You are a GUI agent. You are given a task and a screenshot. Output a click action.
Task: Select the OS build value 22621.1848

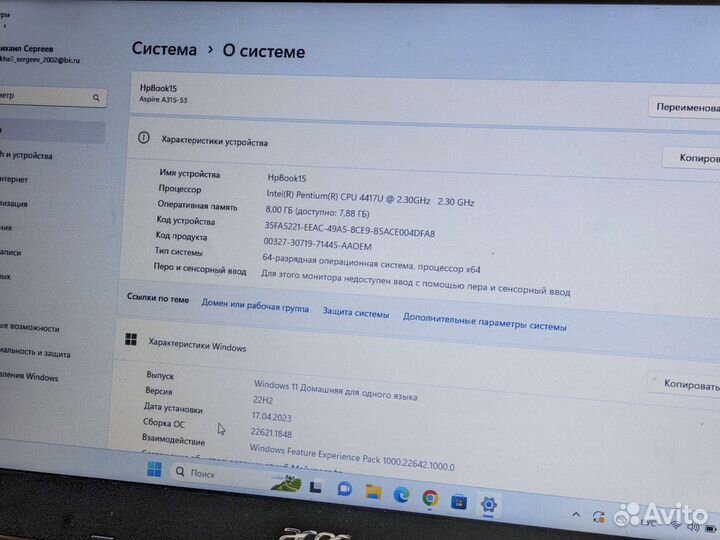click(271, 433)
